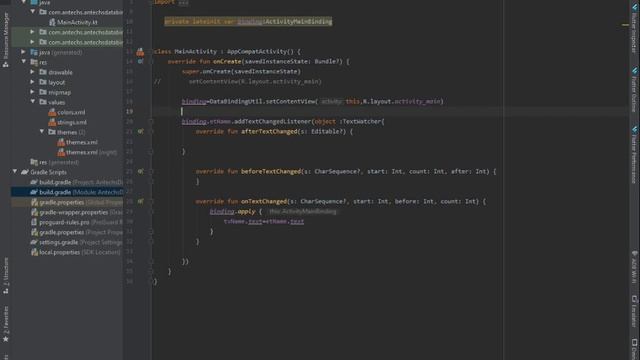Open local.properties (SDK Location)
640x360 pixels.
[x=80, y=252]
